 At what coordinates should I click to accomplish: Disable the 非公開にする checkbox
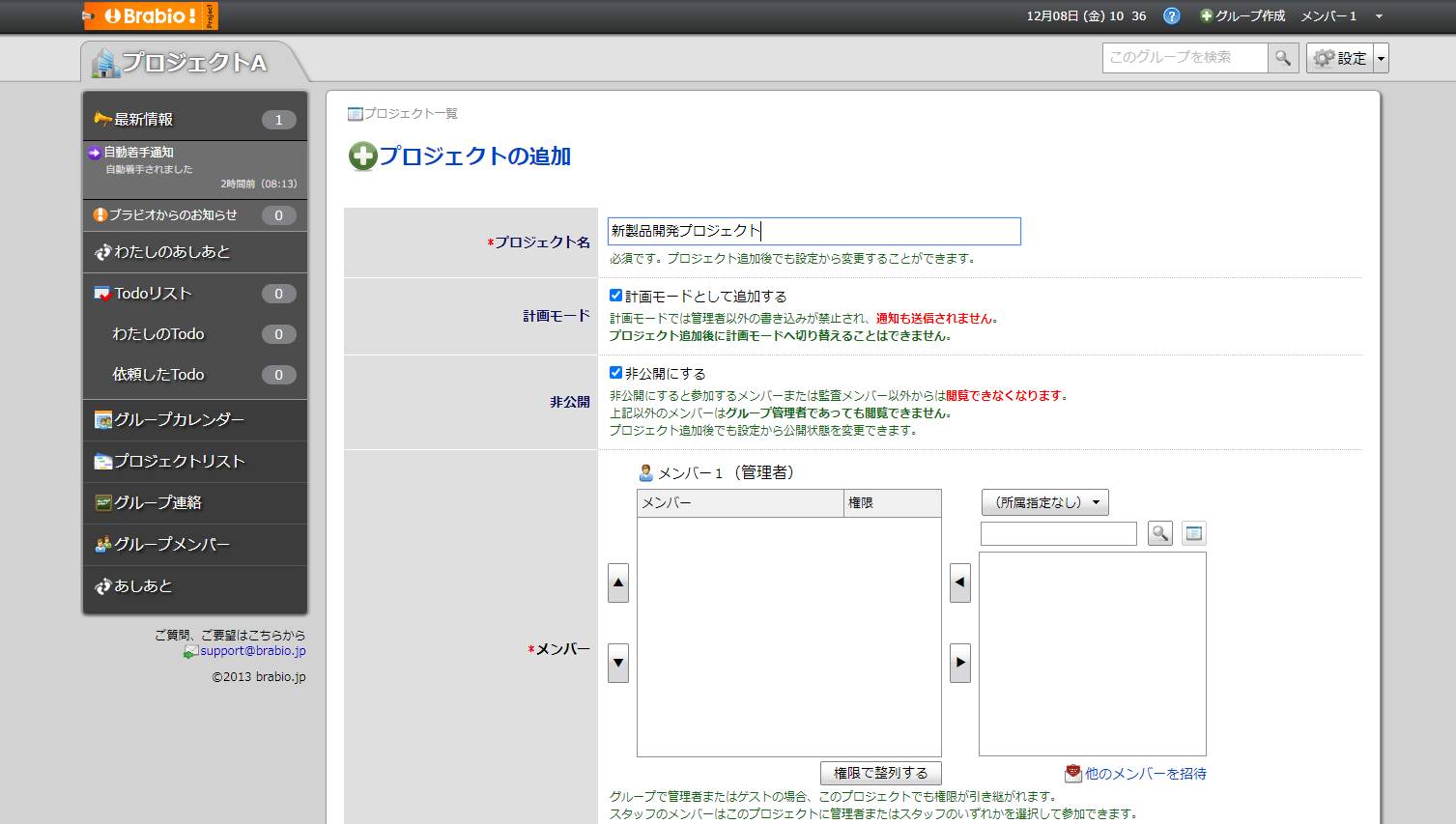click(615, 373)
